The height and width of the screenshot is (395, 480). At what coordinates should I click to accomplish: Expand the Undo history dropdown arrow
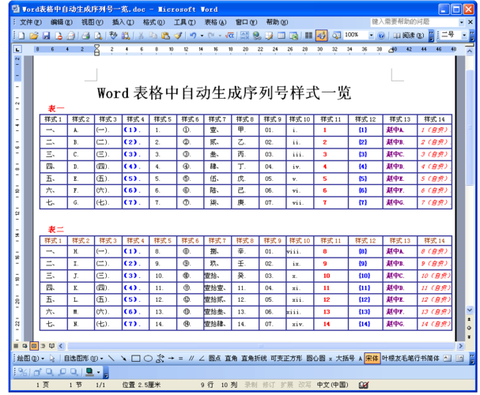pyautogui.click(x=202, y=35)
